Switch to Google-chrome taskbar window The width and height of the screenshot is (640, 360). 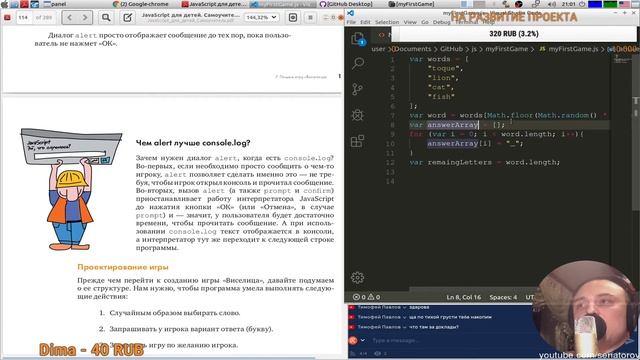[141, 4]
